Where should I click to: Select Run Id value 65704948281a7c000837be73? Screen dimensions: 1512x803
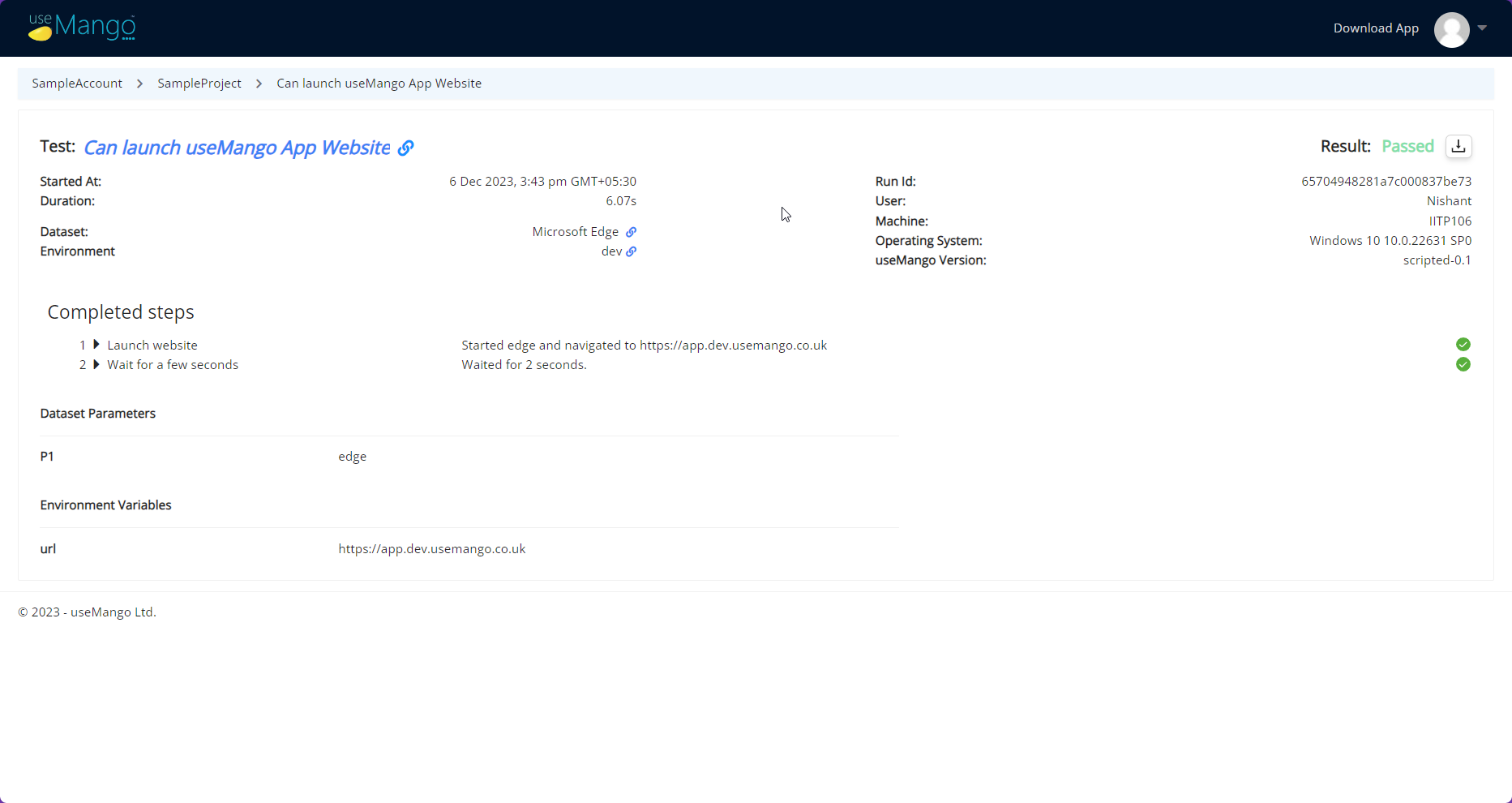pyautogui.click(x=1386, y=182)
